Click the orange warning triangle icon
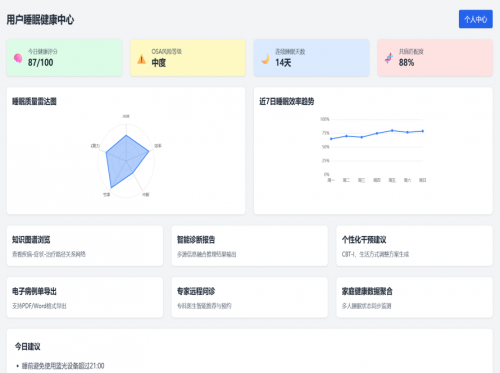This screenshot has width=500, height=373. tap(141, 59)
